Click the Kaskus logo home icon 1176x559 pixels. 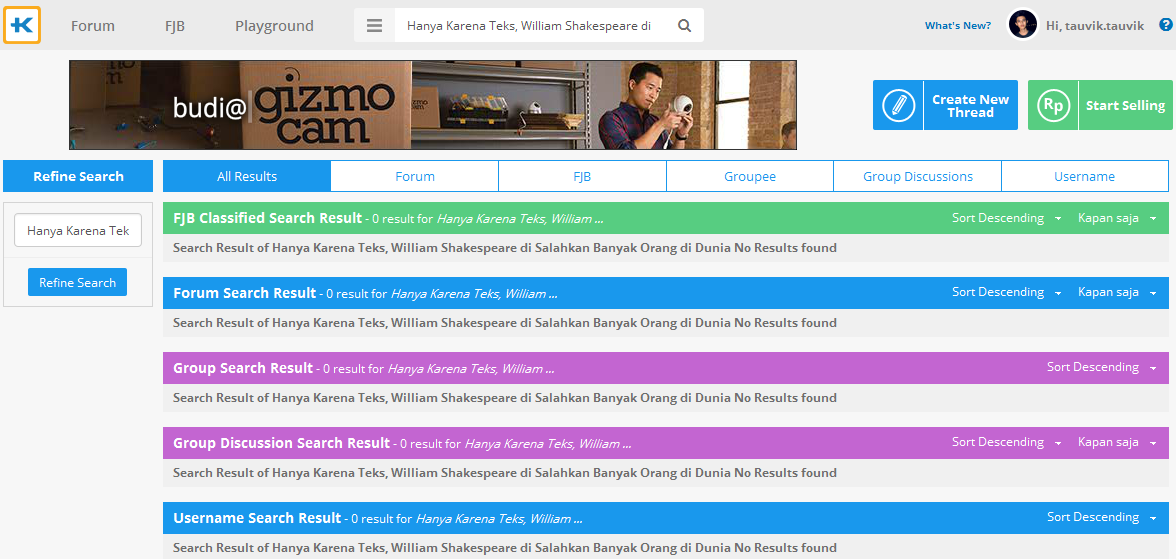point(22,26)
